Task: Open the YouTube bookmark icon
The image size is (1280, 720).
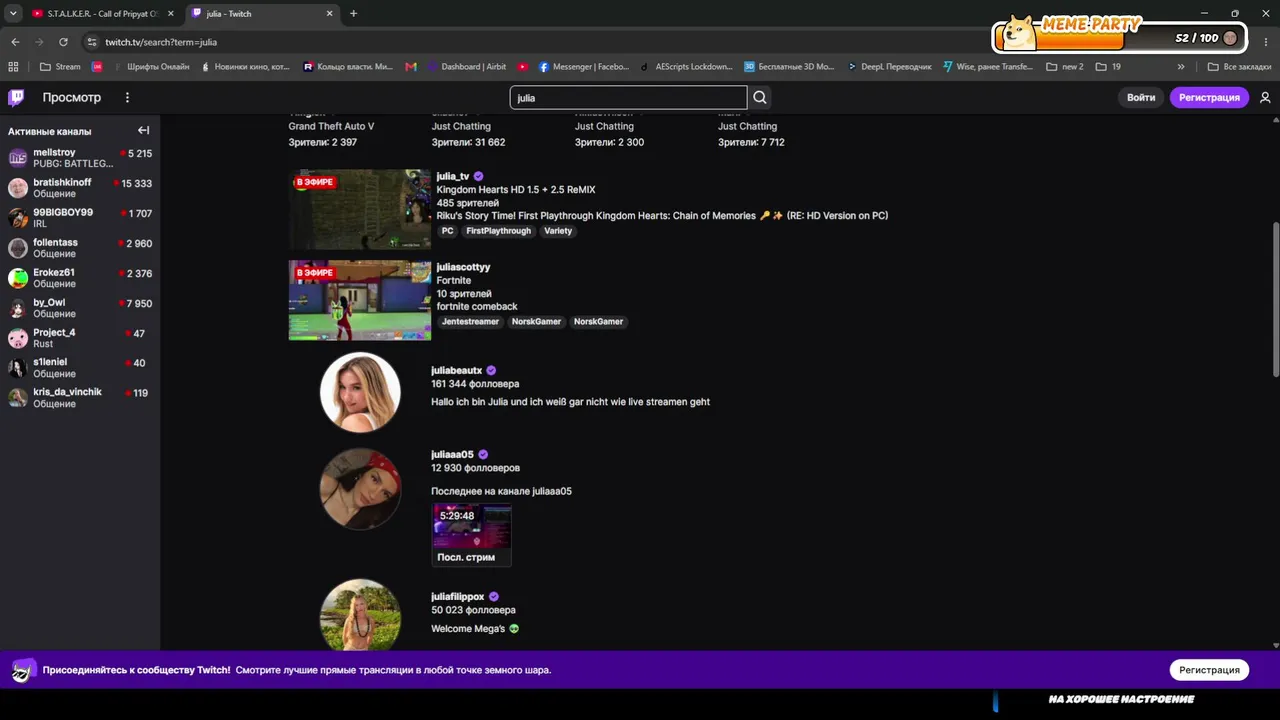Action: (523, 67)
